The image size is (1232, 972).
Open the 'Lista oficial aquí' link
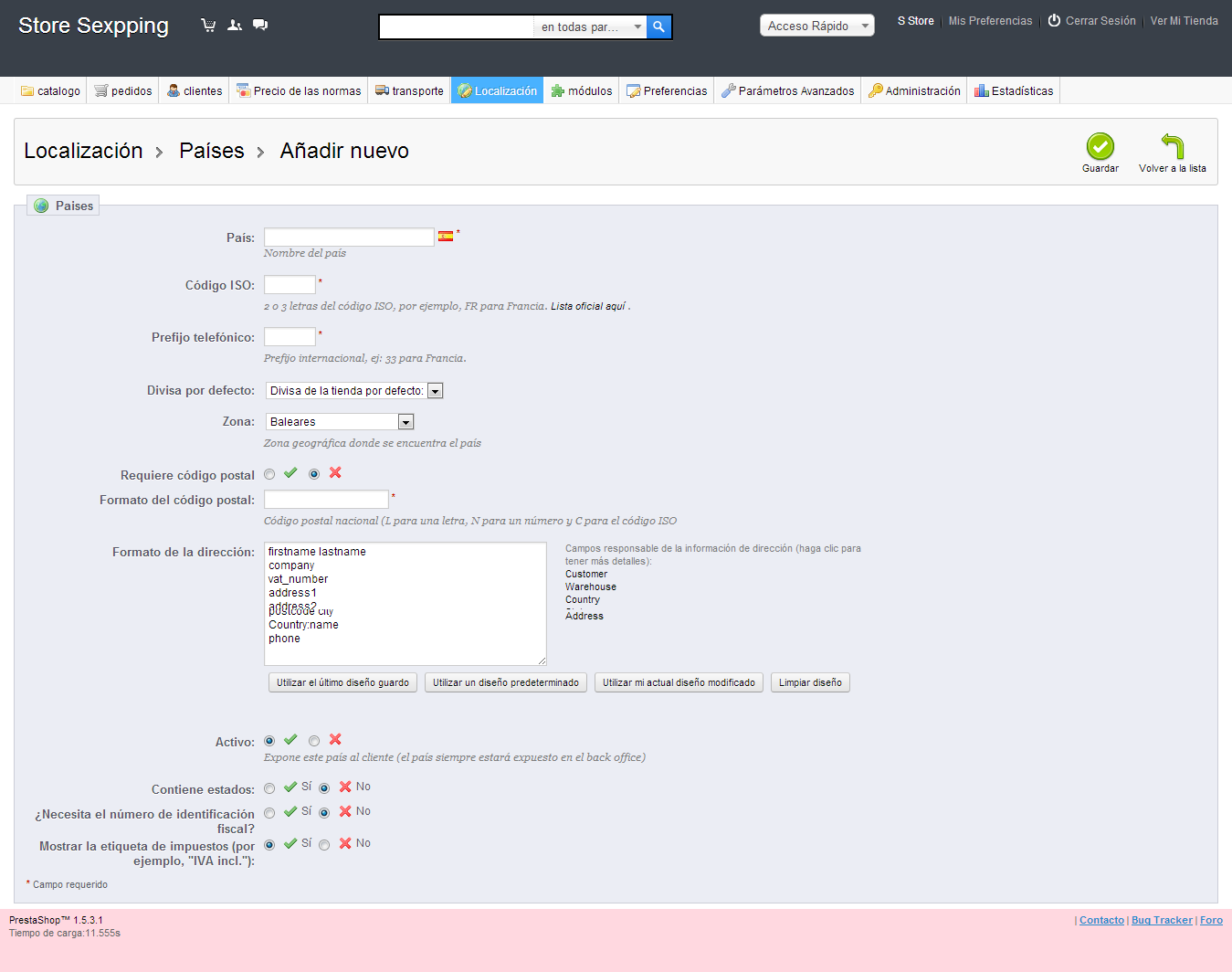588,306
